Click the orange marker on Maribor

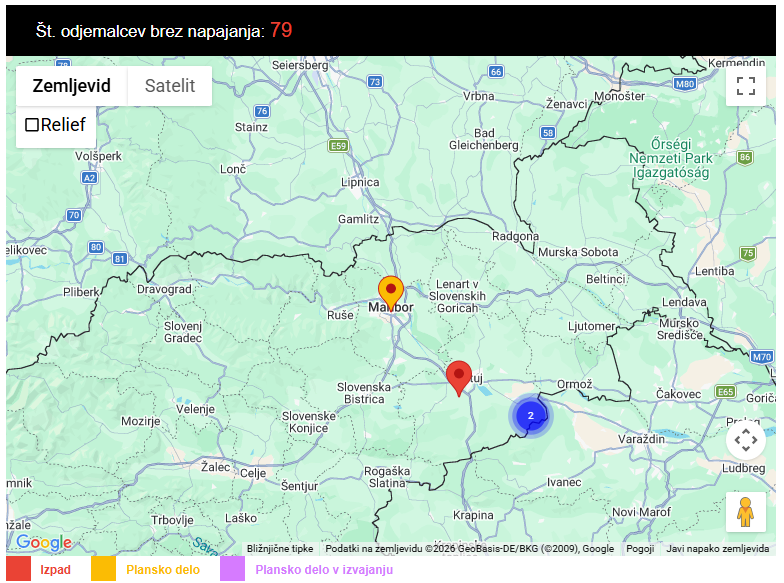click(390, 292)
